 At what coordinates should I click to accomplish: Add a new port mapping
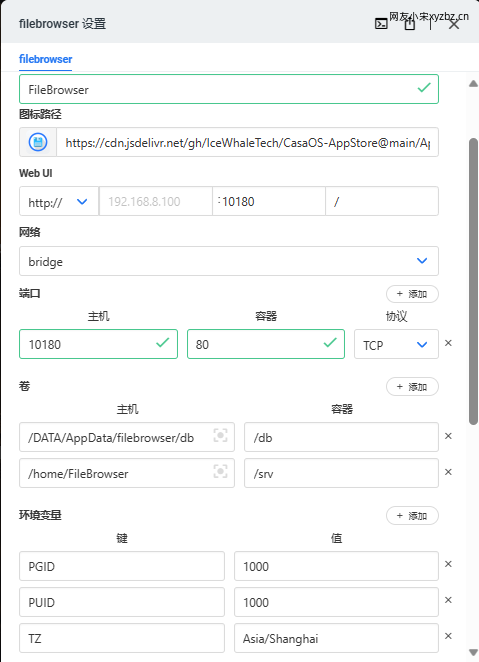pos(412,294)
